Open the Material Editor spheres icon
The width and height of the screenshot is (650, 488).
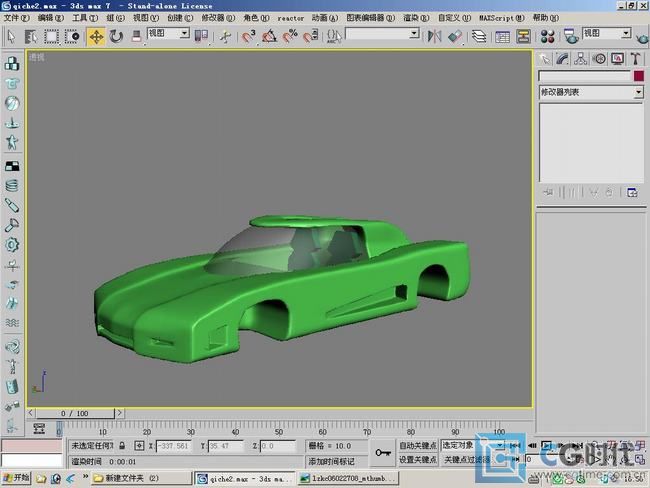(x=548, y=36)
